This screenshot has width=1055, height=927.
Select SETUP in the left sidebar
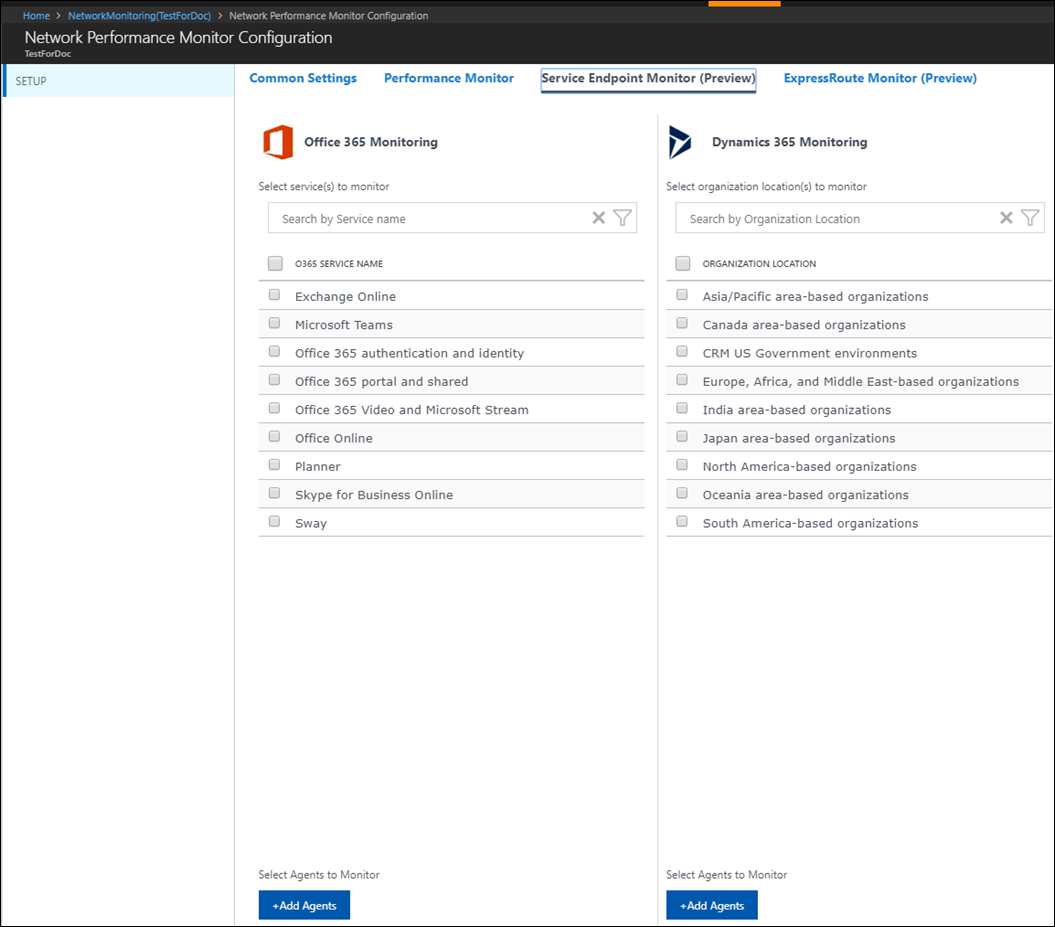(30, 80)
